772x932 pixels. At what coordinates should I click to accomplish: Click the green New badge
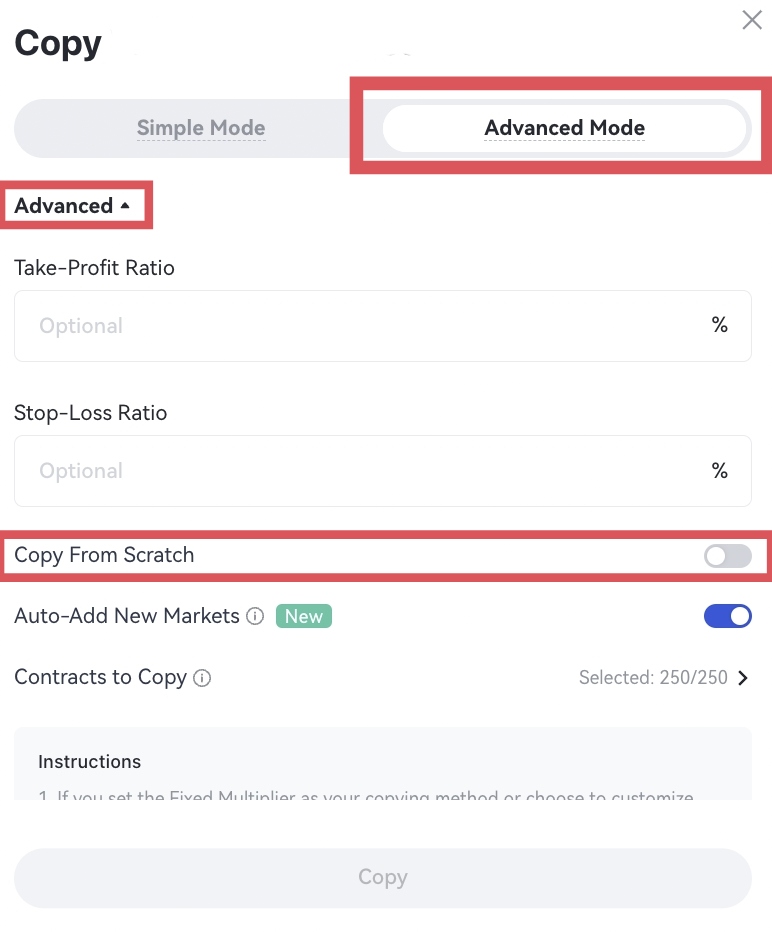point(303,616)
